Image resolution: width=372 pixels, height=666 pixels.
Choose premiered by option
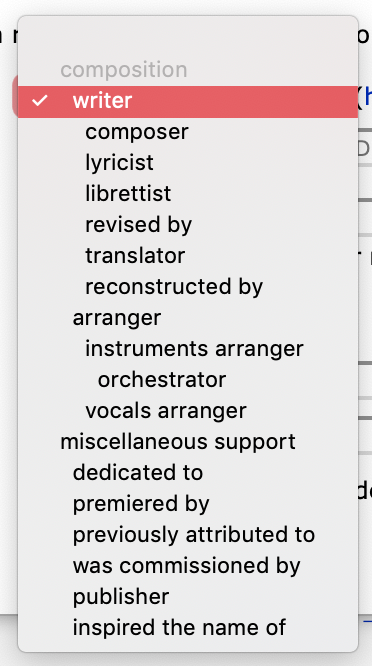(x=188, y=504)
